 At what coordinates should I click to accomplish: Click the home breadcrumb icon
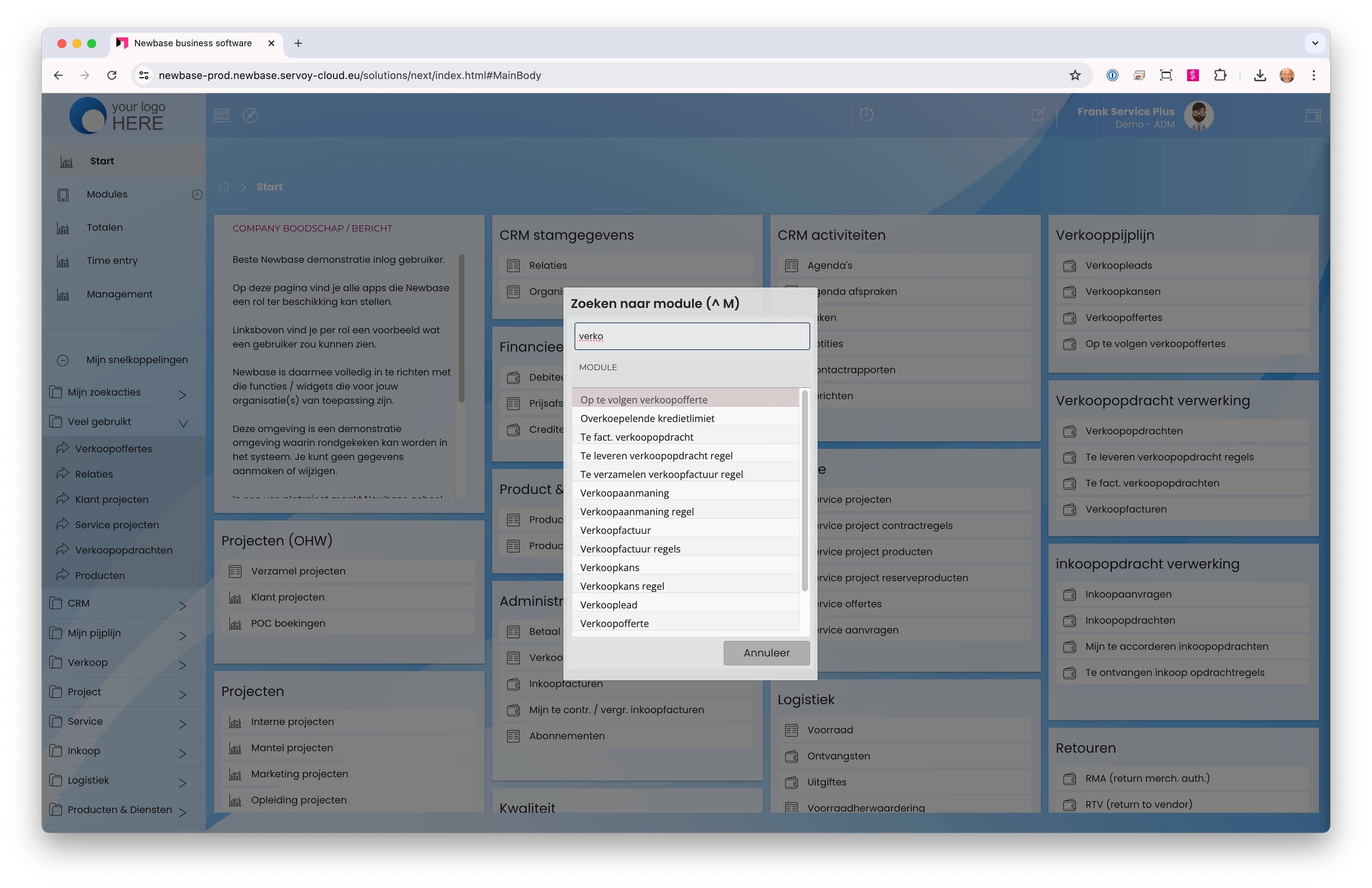coord(224,187)
